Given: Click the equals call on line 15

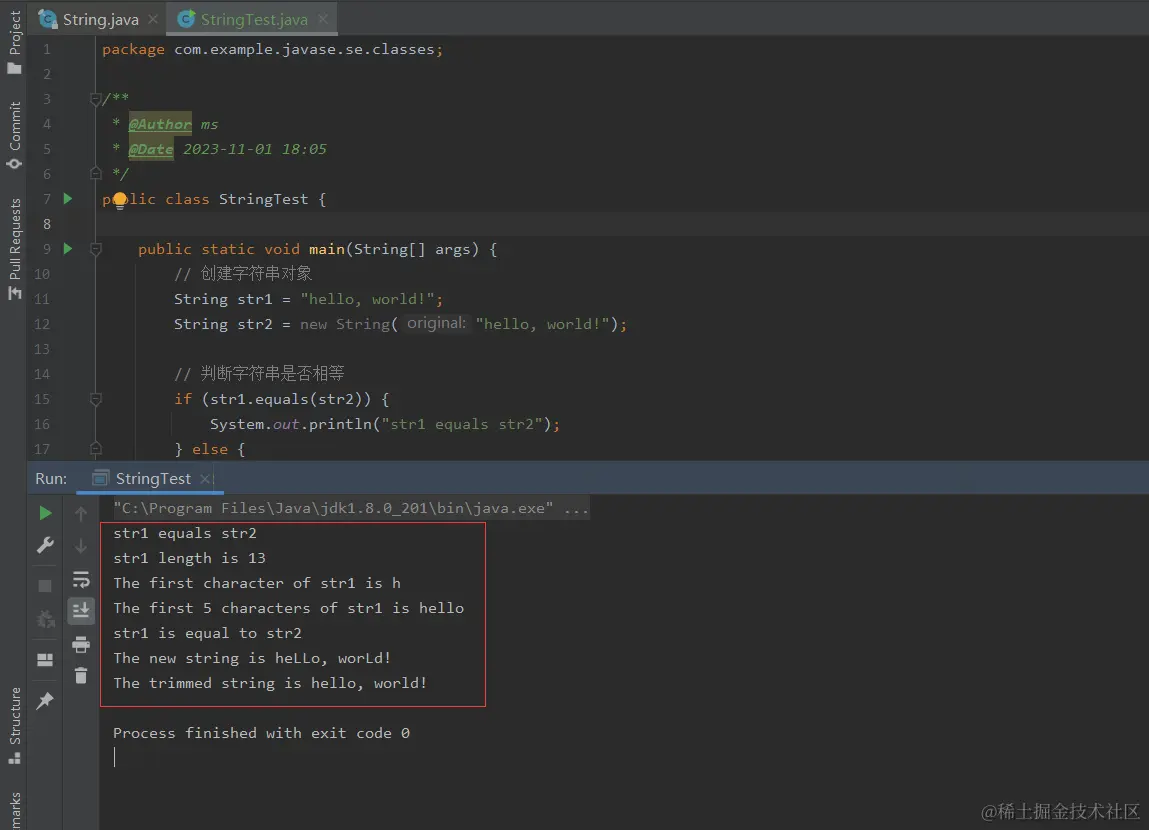Looking at the screenshot, I should pos(282,399).
